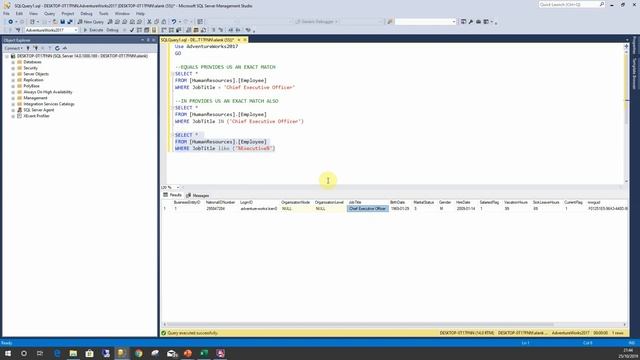Select Integration Services Catalogs item
Screen dimensions: 640x360
point(49,104)
